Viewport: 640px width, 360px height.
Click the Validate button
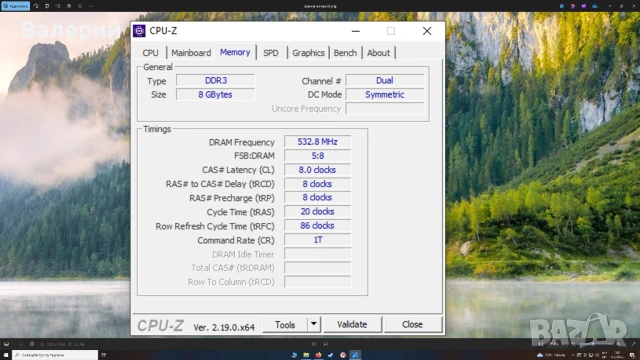[x=352, y=325]
